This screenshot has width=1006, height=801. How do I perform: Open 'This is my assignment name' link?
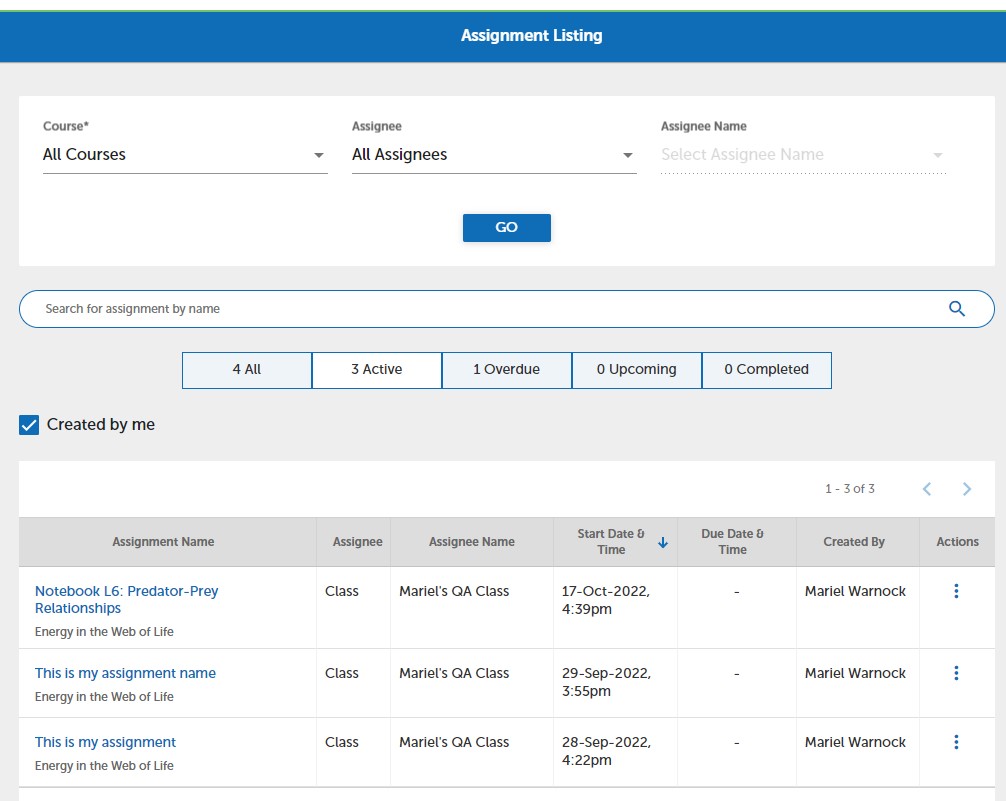(125, 673)
